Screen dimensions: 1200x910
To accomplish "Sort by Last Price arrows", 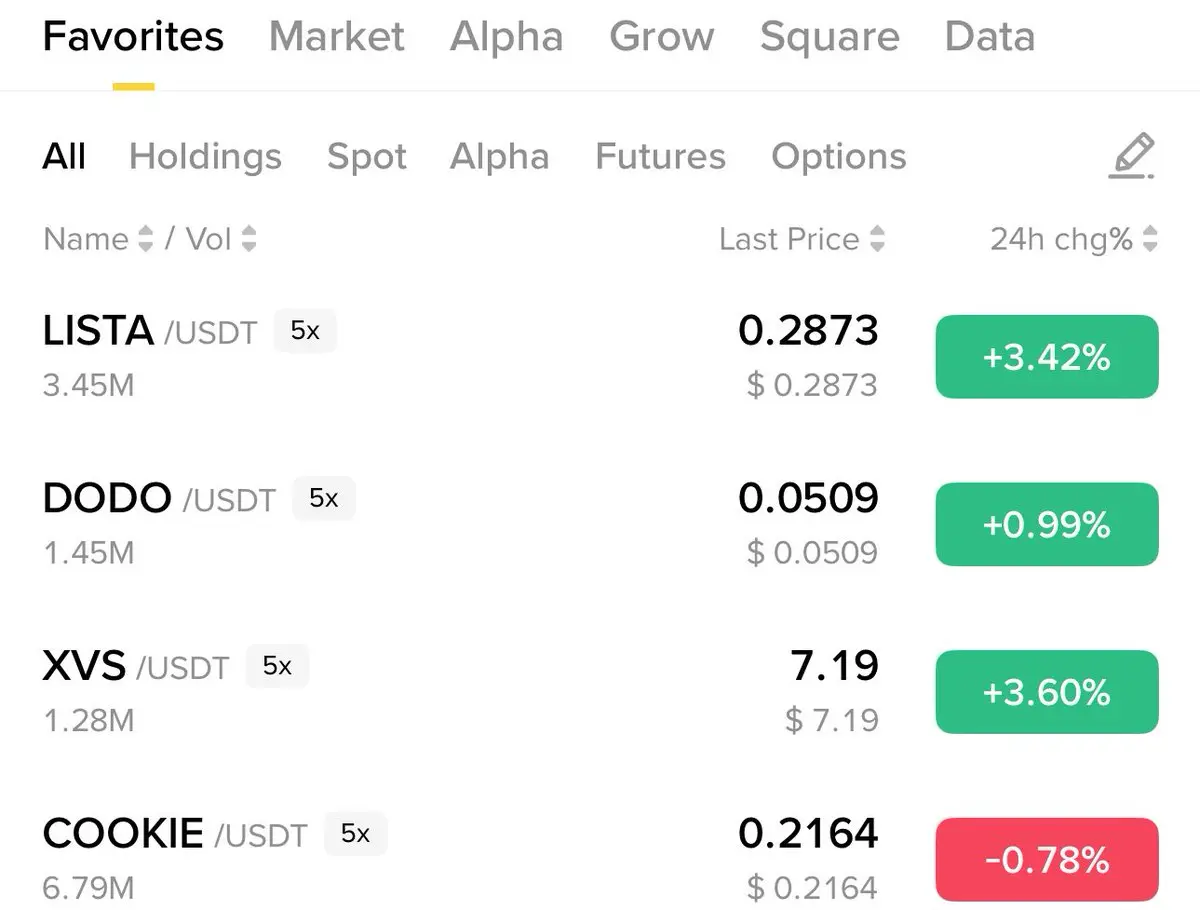I will tap(877, 239).
